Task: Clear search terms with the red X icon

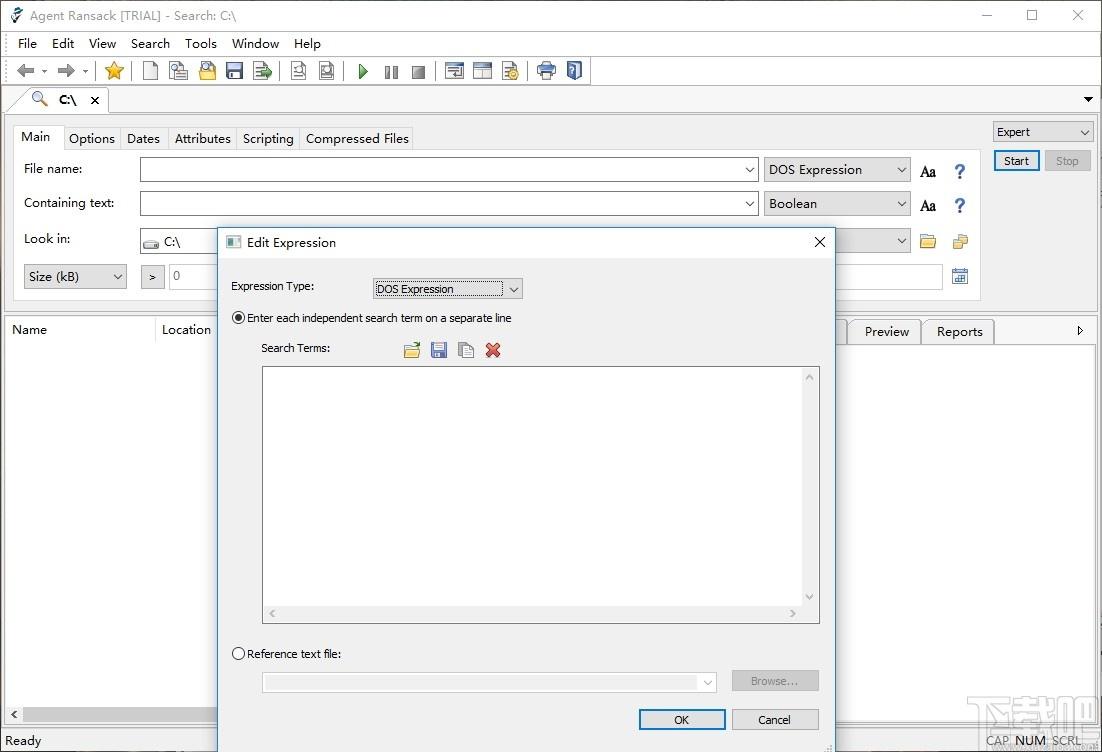Action: (x=493, y=350)
